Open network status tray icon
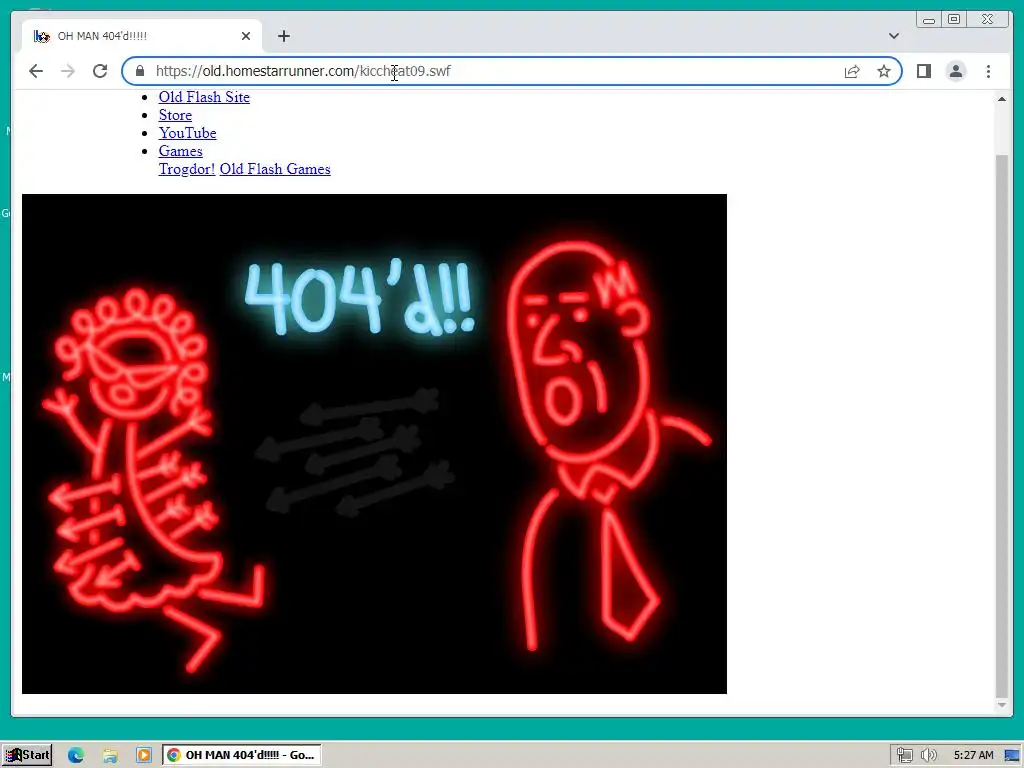The height and width of the screenshot is (768, 1024). 904,755
